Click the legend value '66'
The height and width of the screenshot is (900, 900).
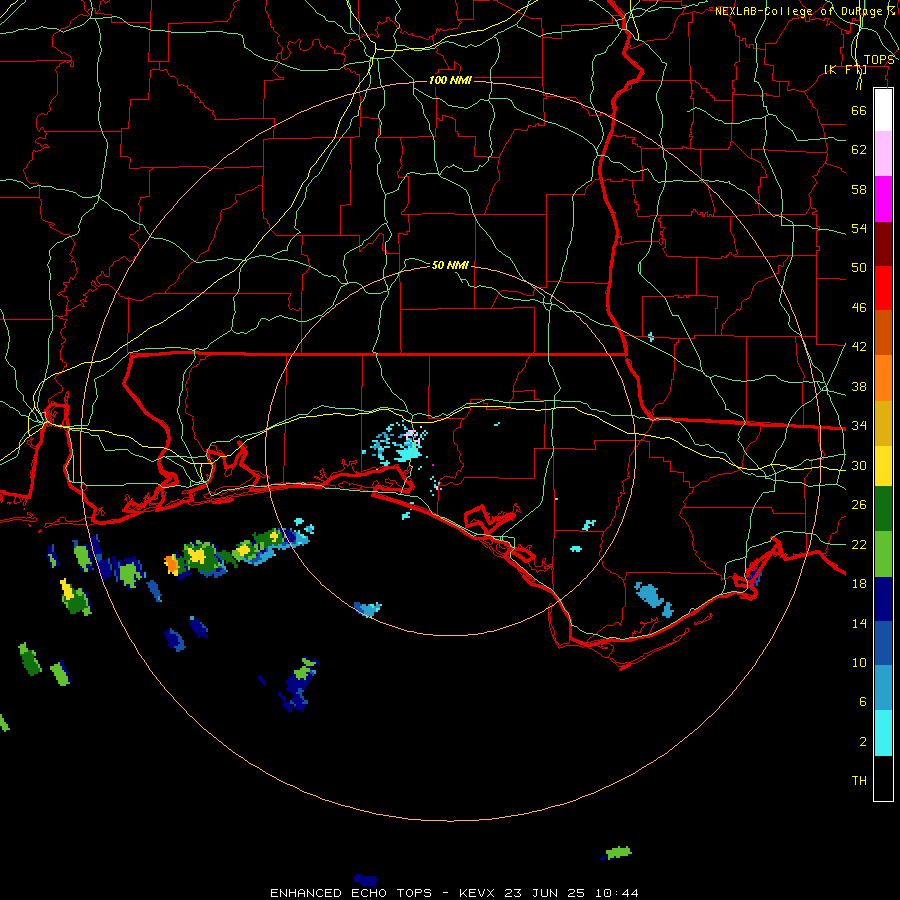click(859, 110)
